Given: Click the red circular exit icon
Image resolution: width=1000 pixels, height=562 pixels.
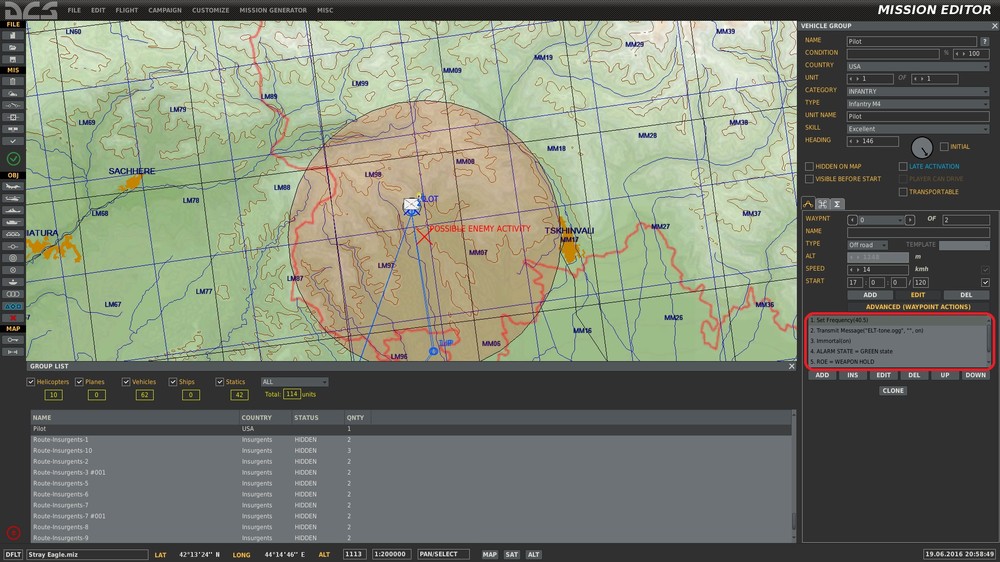Looking at the screenshot, I should (x=13, y=532).
